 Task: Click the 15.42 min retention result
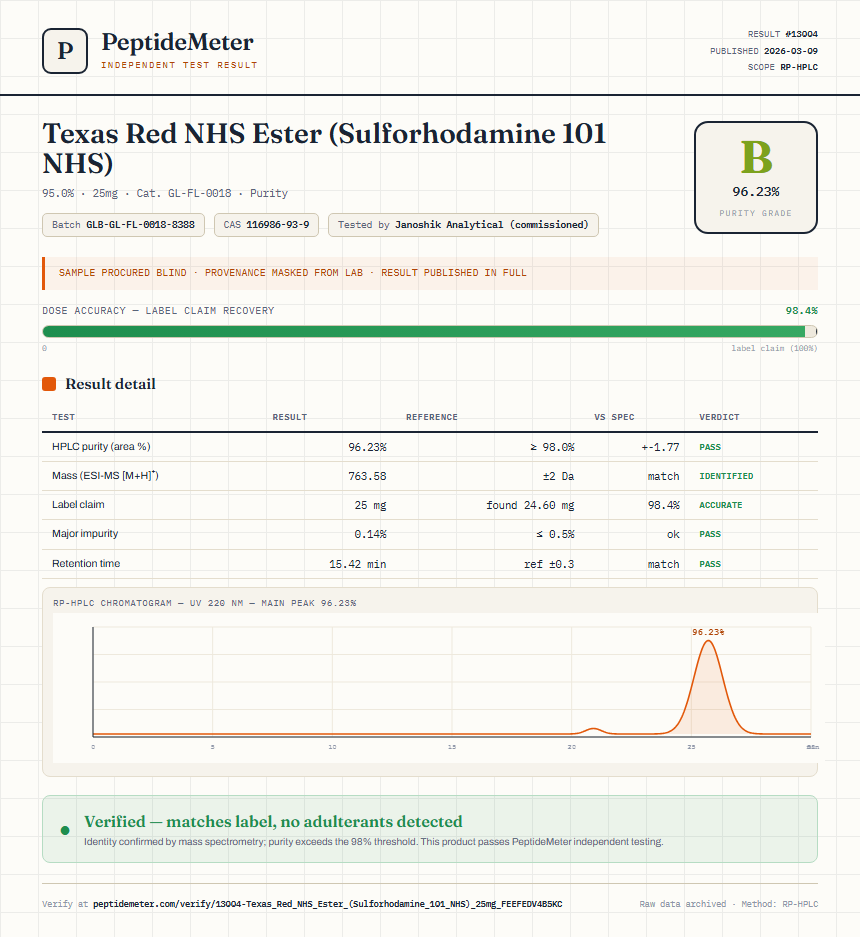[x=357, y=564]
